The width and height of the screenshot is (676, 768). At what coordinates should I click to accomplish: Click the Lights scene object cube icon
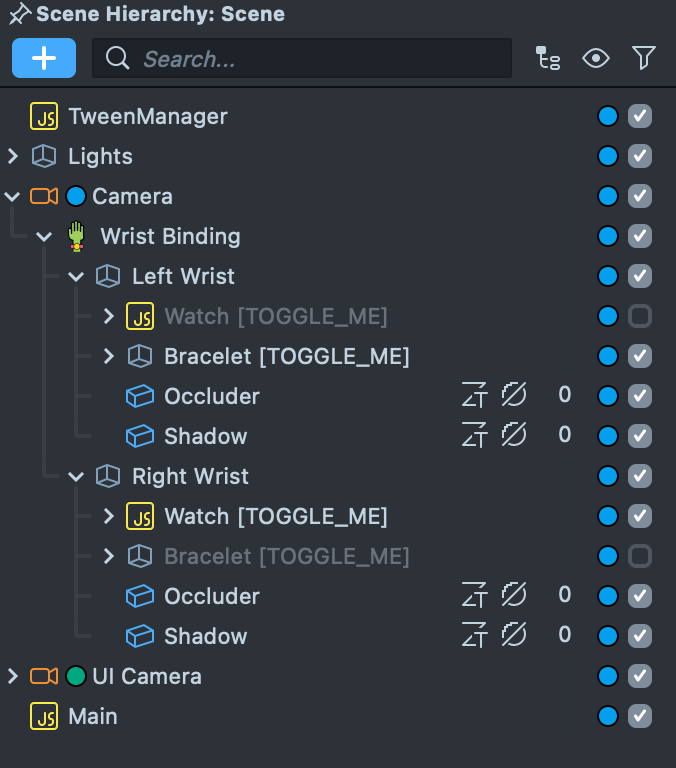click(x=44, y=156)
